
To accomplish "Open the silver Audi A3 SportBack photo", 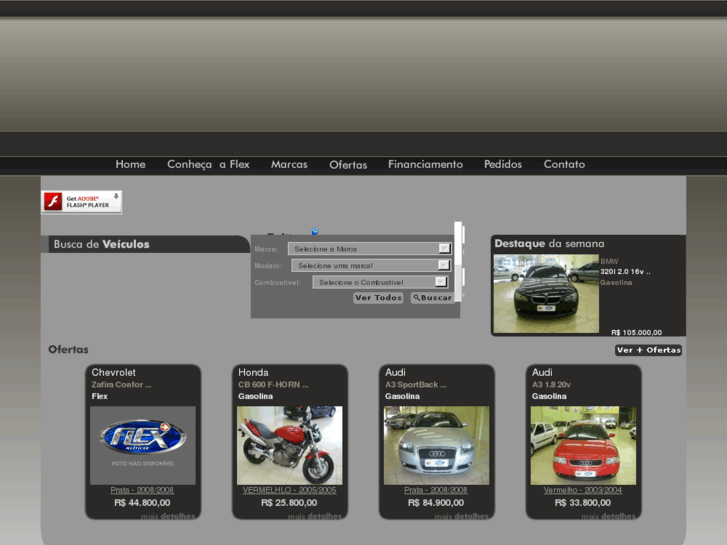I will coord(436,445).
